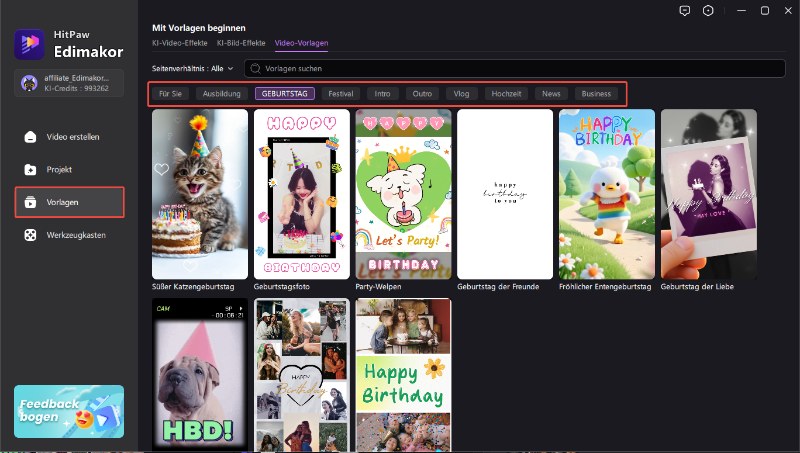
Task: Filter templates by Festival category
Action: coord(341,93)
